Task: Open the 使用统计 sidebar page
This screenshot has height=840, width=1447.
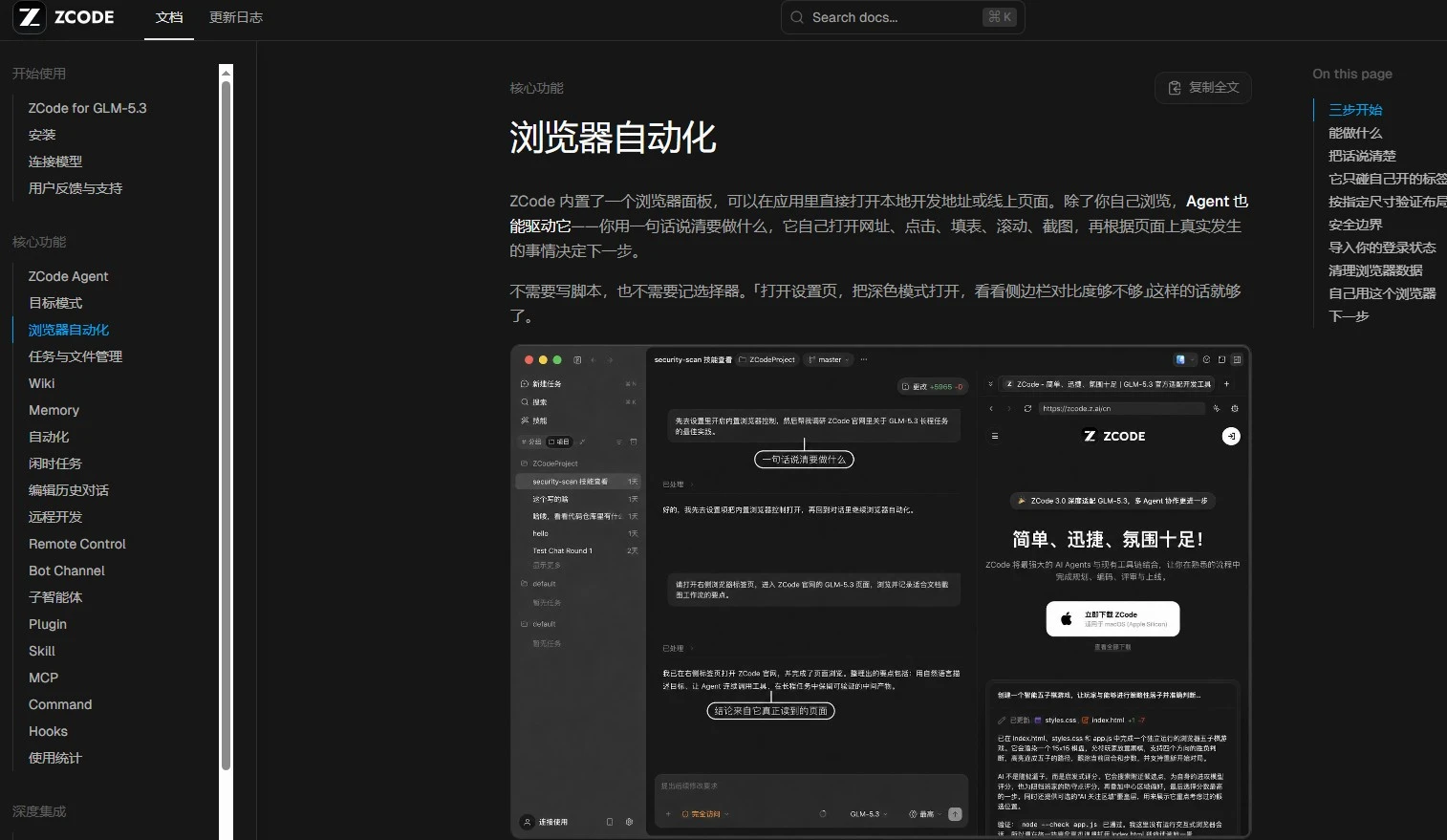Action: click(55, 758)
